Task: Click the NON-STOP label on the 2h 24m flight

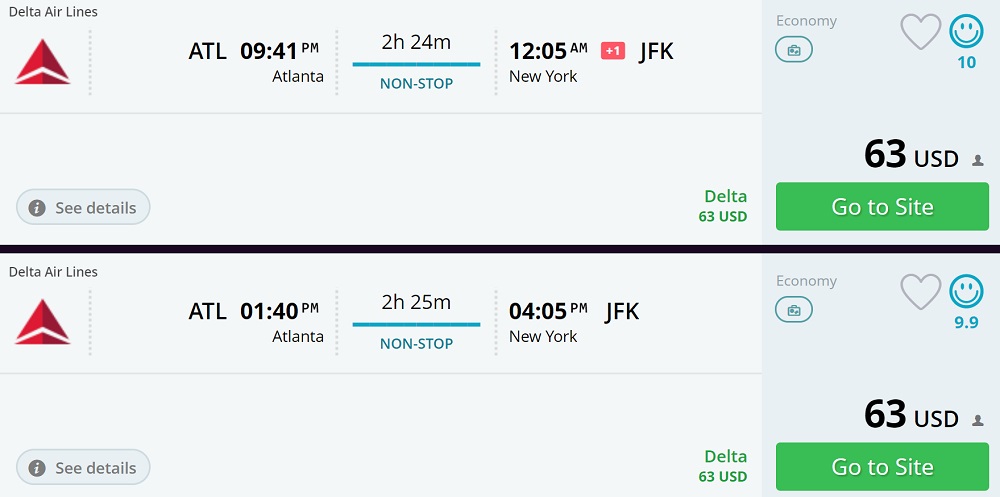Action: tap(416, 84)
